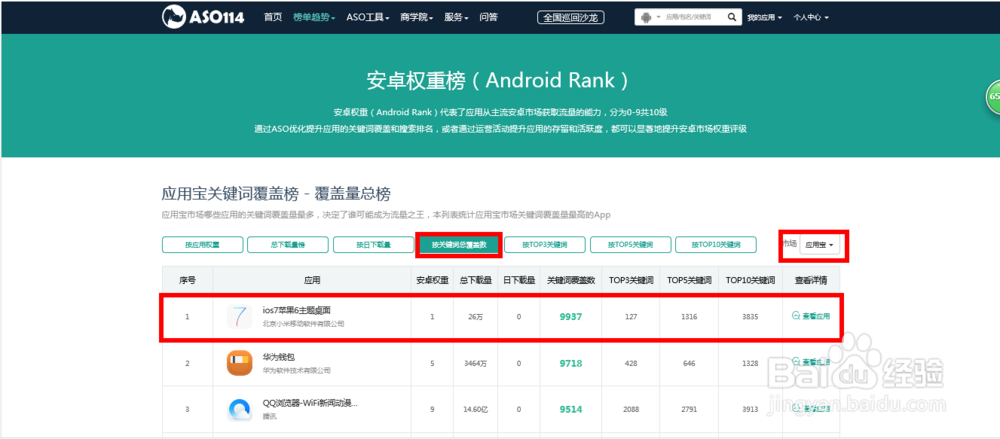Image resolution: width=1000 pixels, height=439 pixels.
Task: Click coverage value 9937
Action: coord(571,316)
